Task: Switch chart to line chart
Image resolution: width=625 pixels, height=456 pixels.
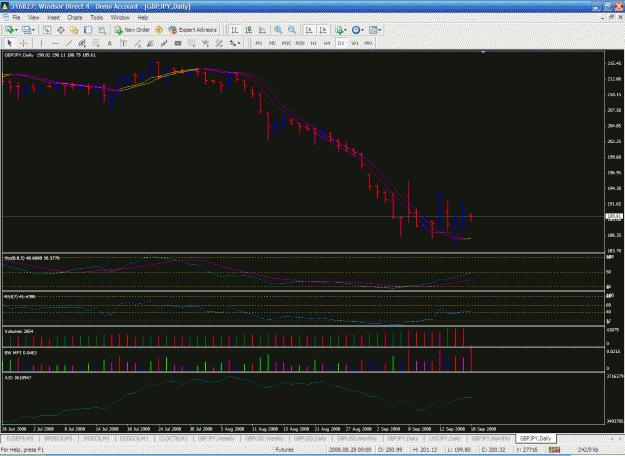Action: pos(262,30)
